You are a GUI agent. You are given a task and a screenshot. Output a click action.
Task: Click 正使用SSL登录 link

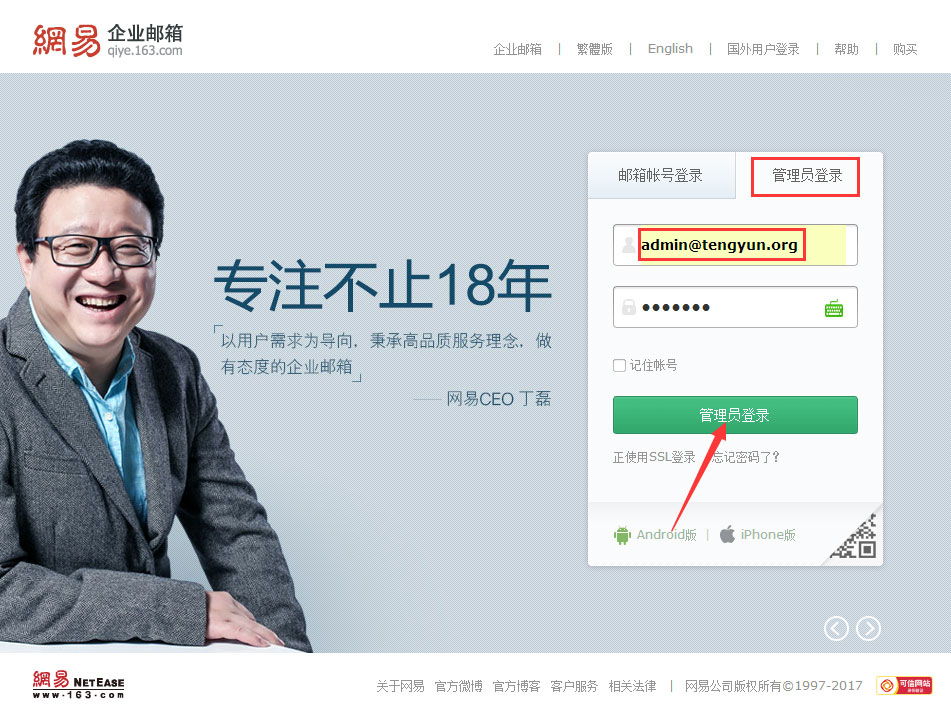tap(654, 457)
